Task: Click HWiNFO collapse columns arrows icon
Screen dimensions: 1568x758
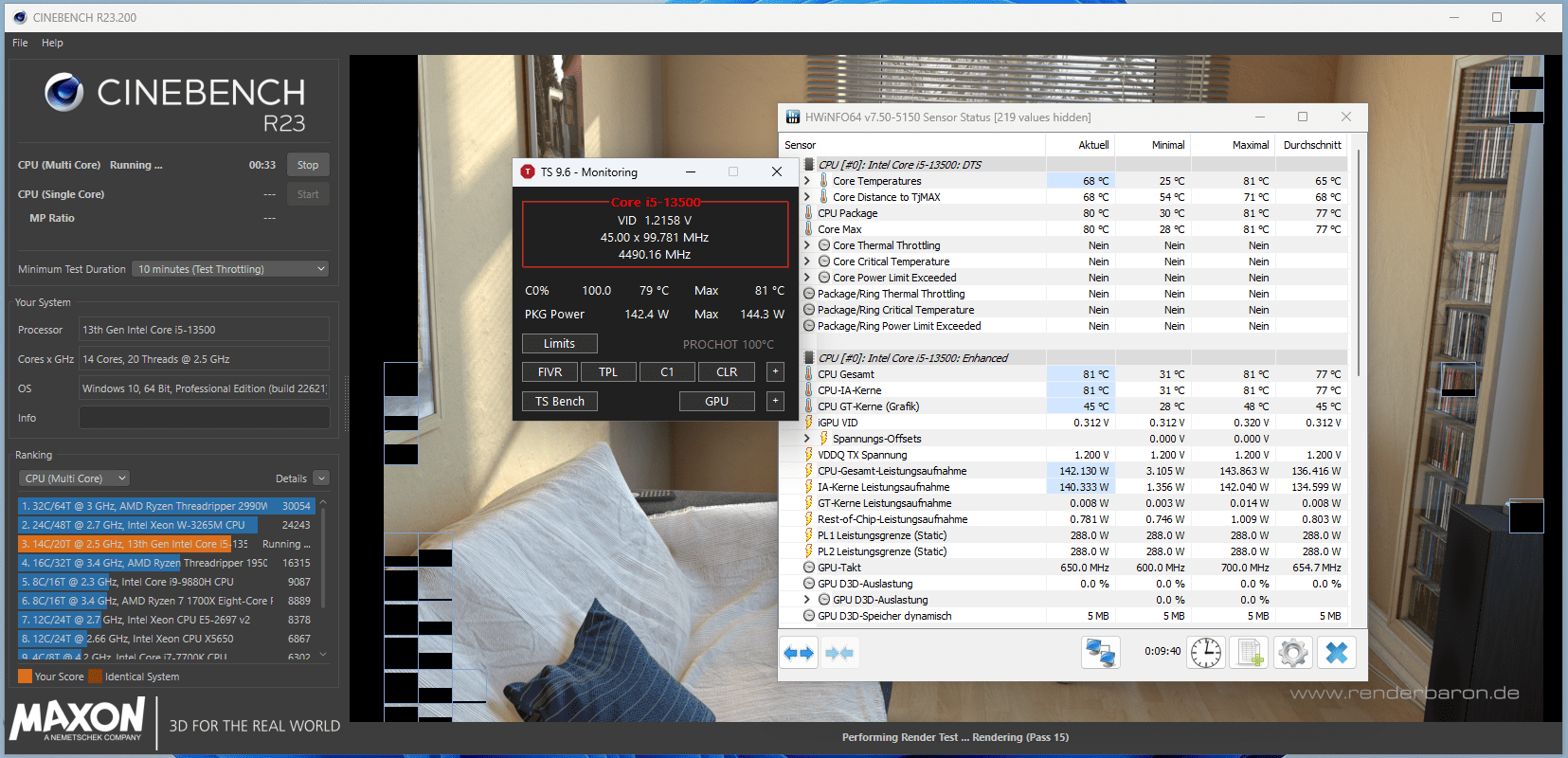Action: [x=839, y=653]
